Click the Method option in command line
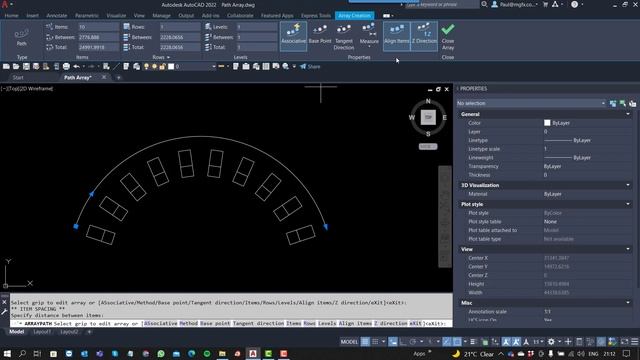 [x=189, y=323]
